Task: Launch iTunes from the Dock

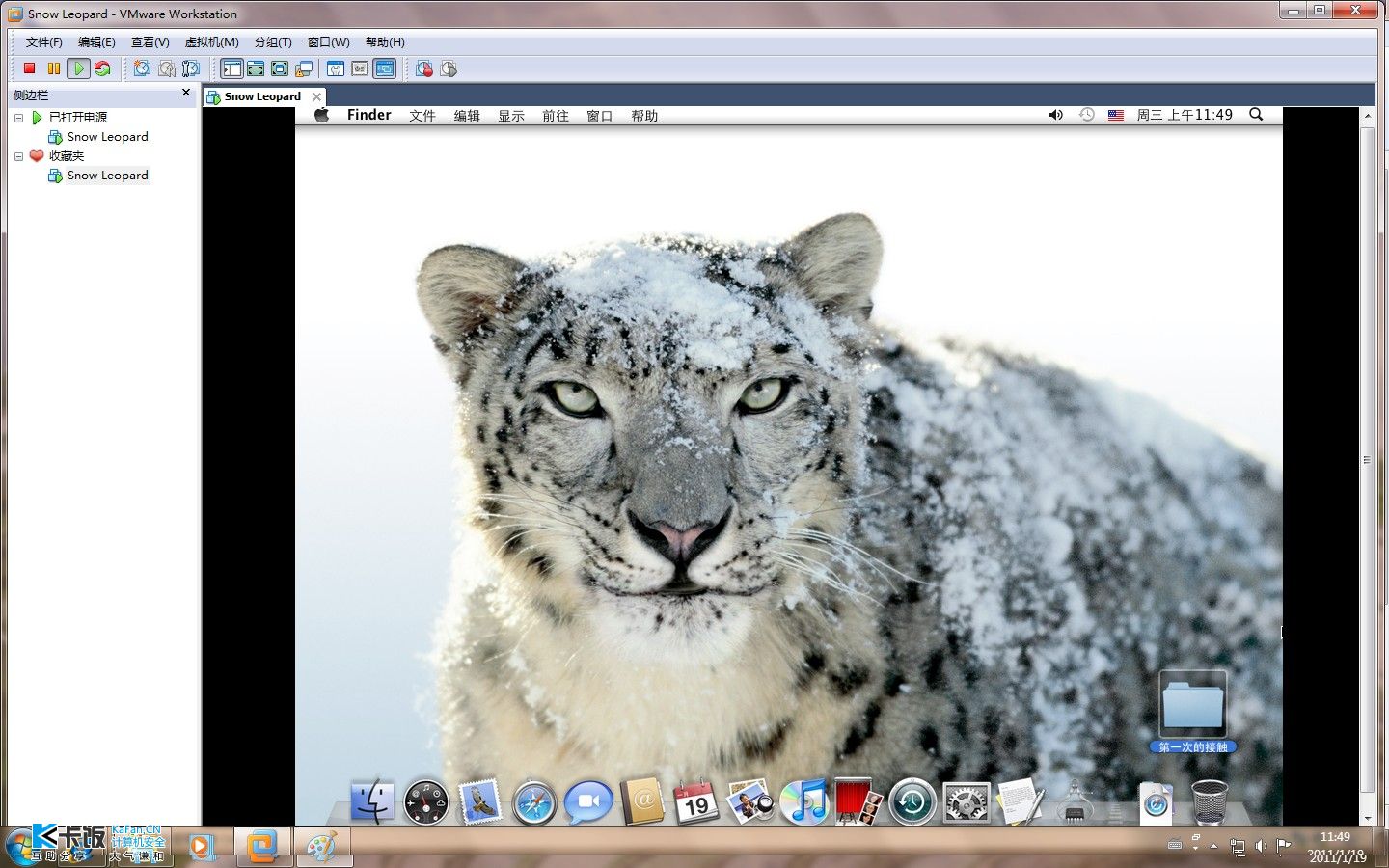Action: click(x=803, y=801)
